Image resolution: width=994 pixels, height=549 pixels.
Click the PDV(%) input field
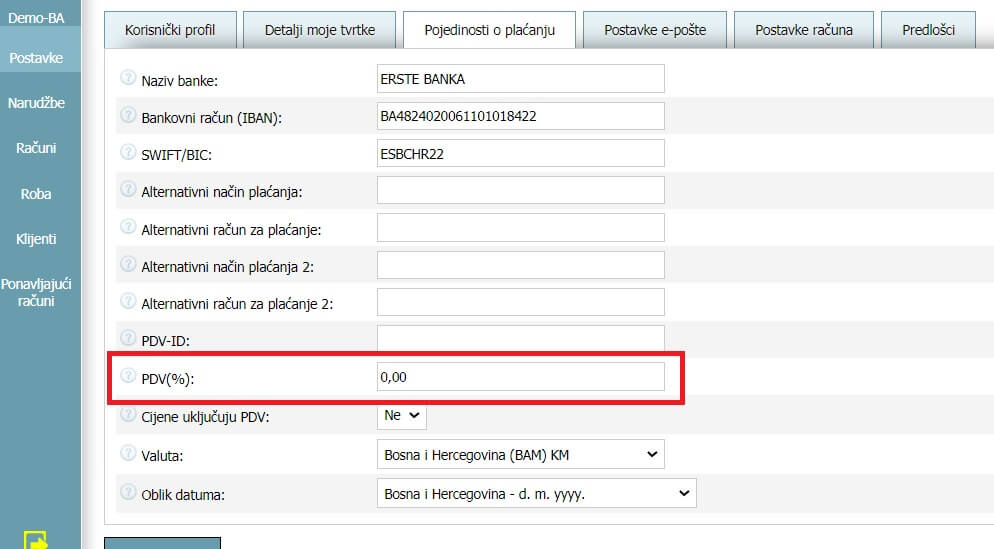[x=520, y=377]
